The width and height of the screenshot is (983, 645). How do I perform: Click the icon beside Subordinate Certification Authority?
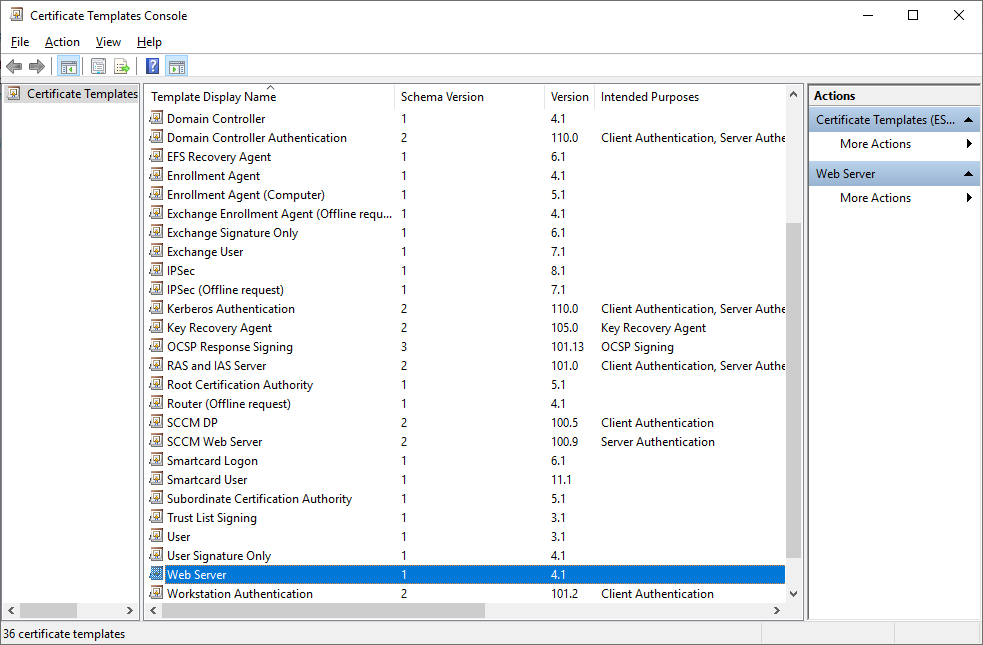click(x=156, y=498)
